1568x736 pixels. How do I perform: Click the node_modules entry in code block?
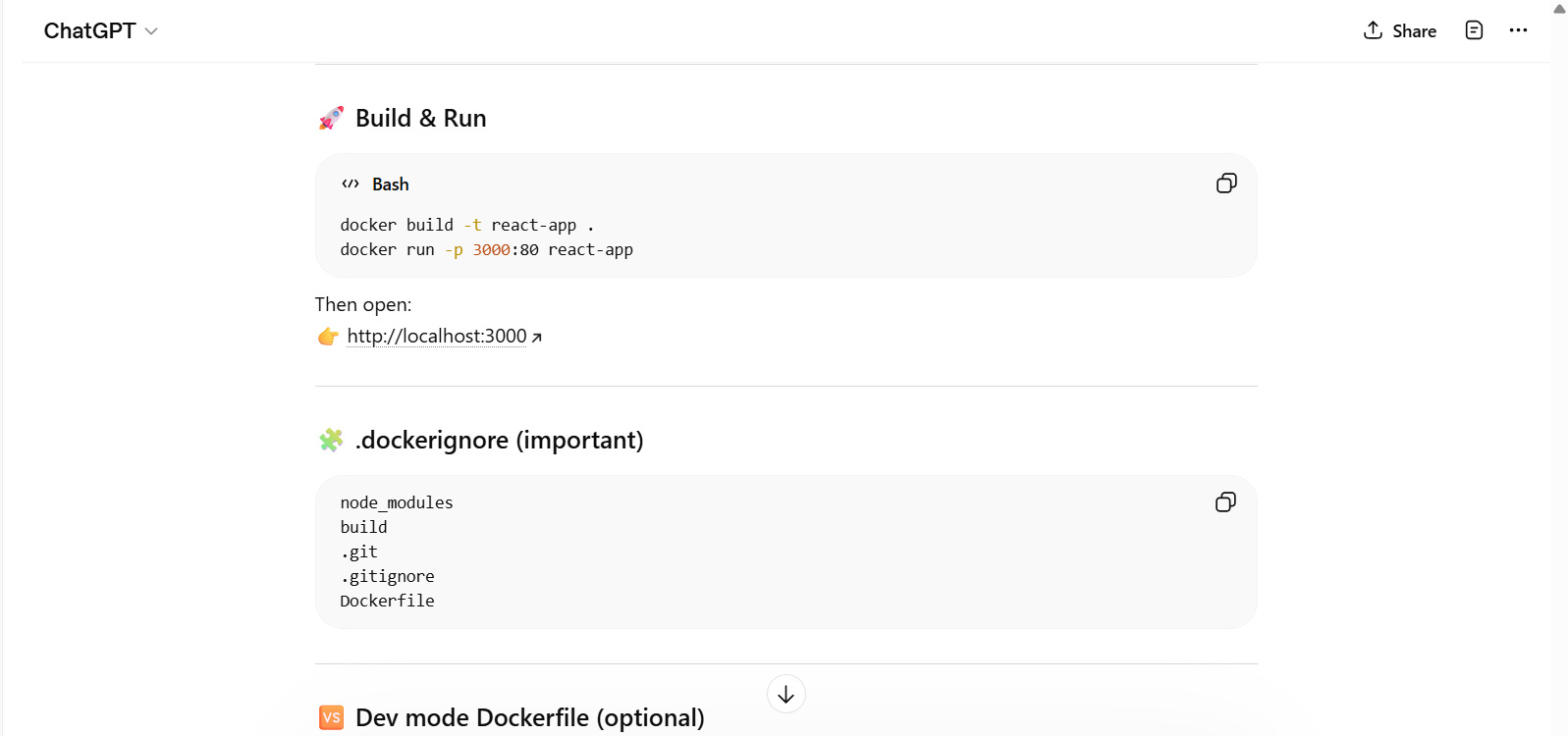397,502
